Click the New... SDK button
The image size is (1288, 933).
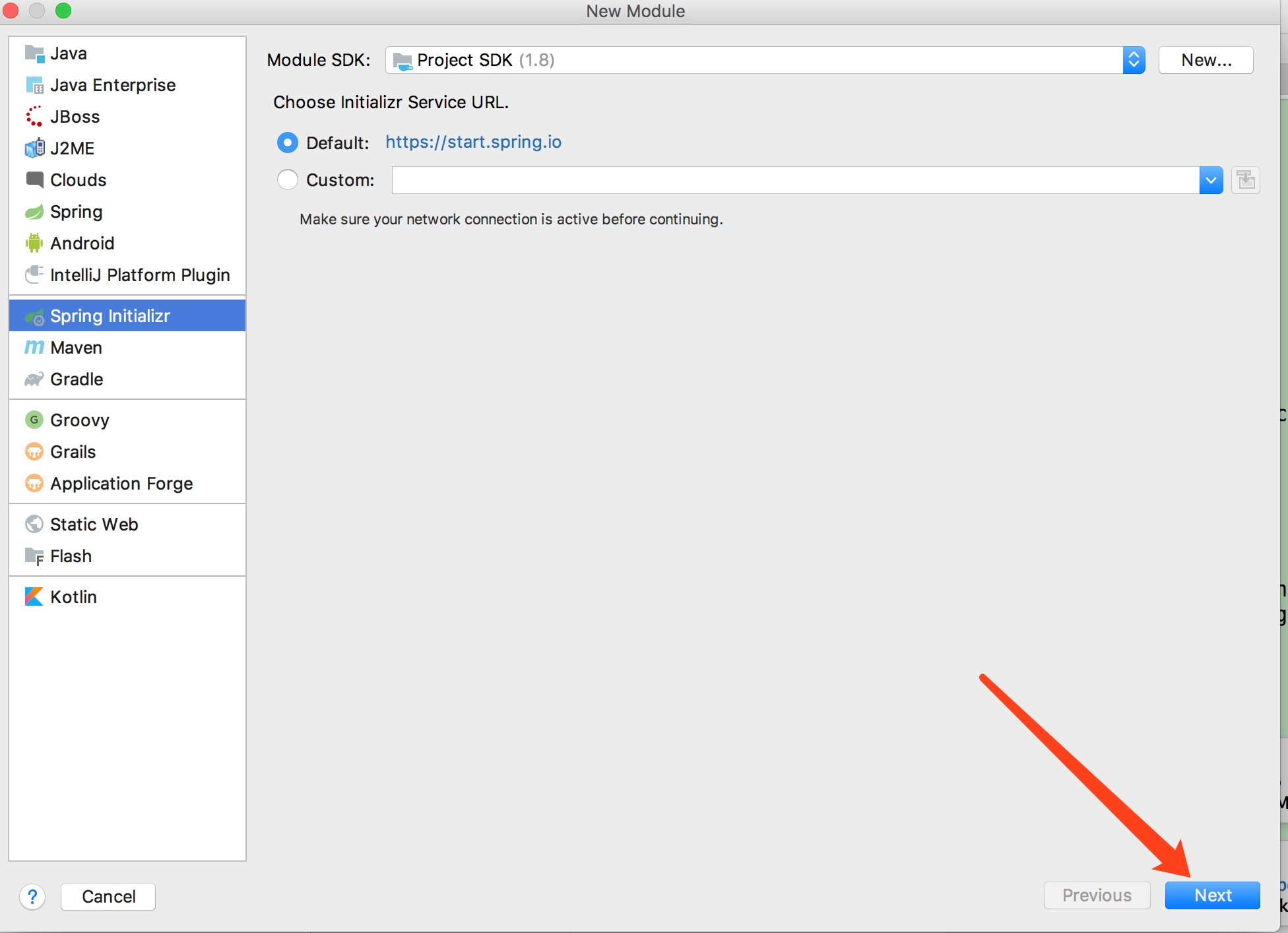(x=1206, y=60)
